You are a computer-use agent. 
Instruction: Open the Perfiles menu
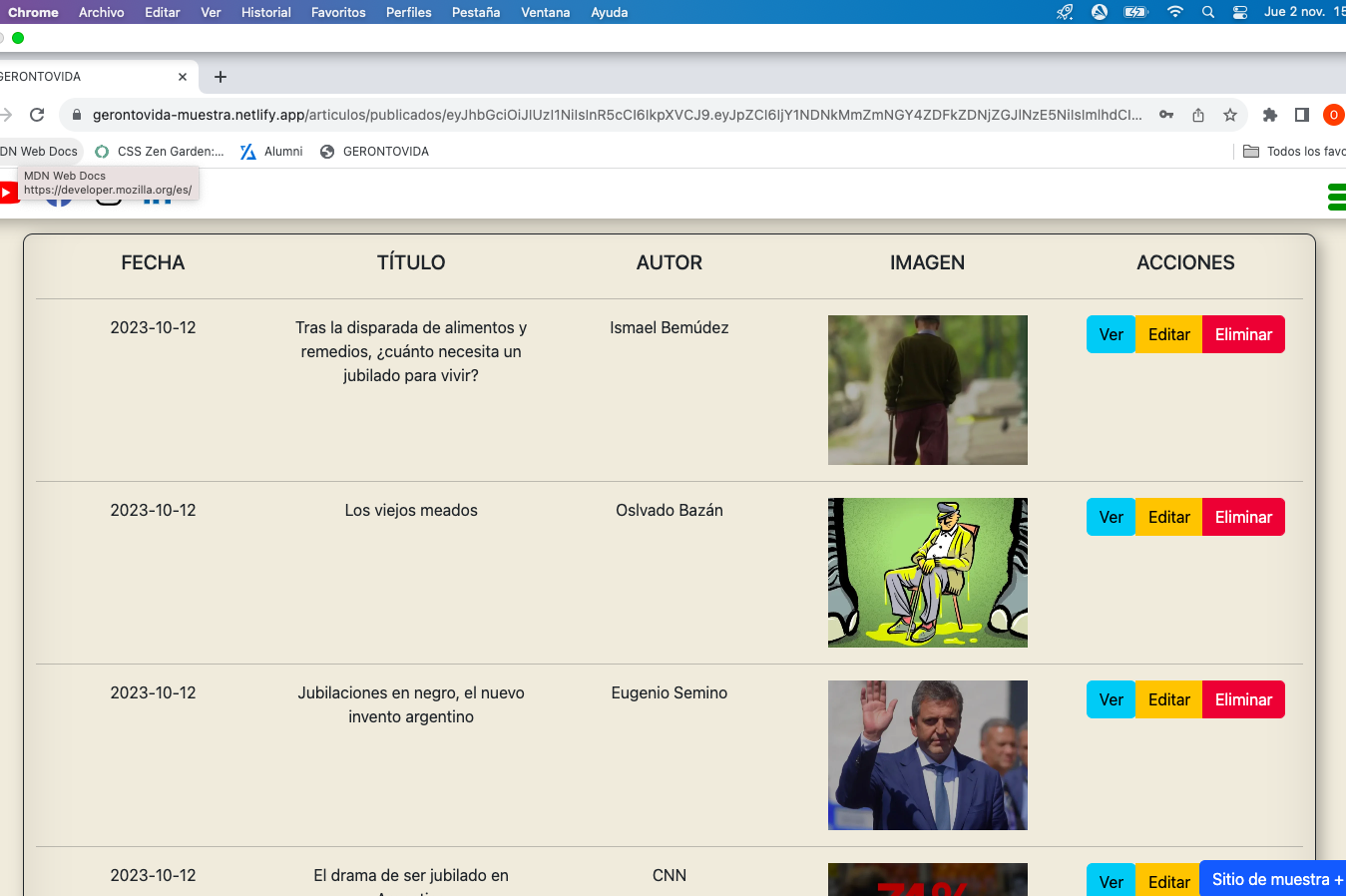[x=409, y=12]
